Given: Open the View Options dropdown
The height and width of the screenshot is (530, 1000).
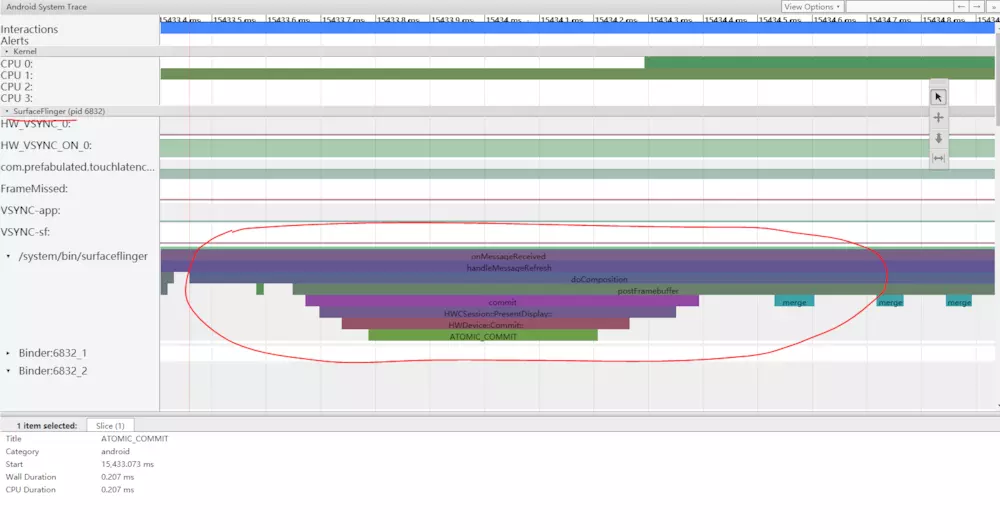Looking at the screenshot, I should coord(812,6).
